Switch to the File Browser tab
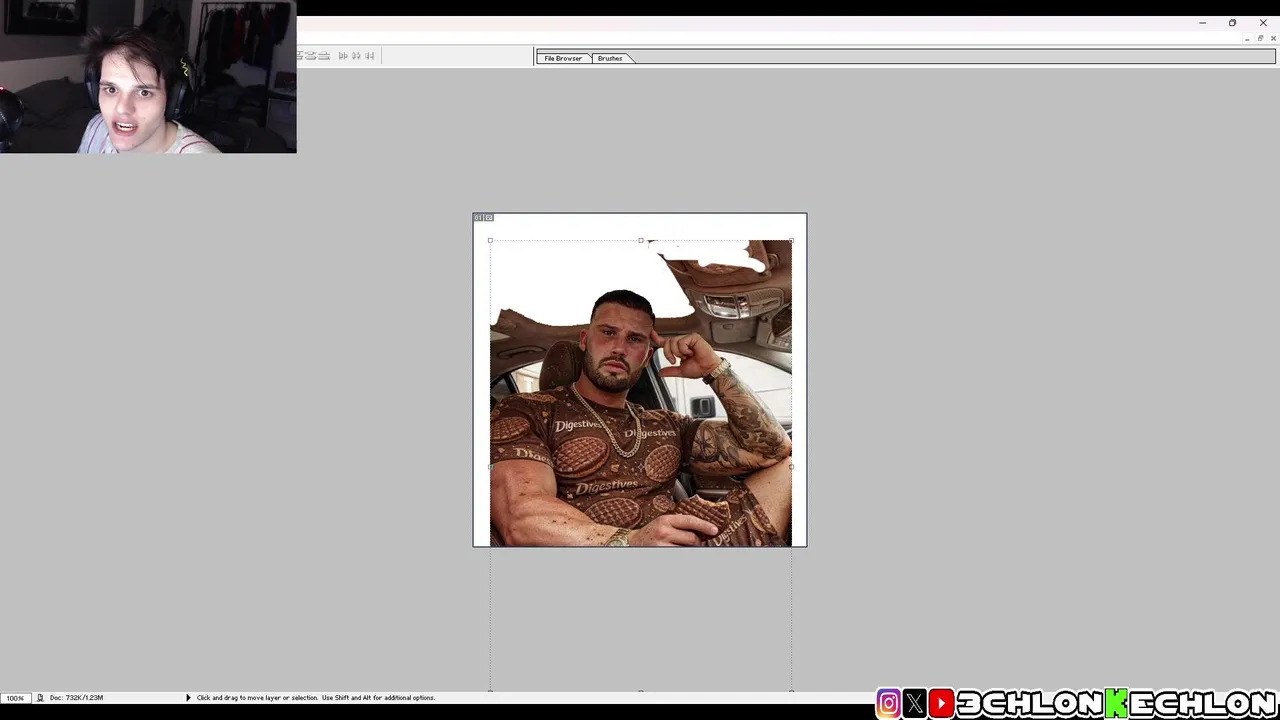The image size is (1280, 720). [563, 58]
